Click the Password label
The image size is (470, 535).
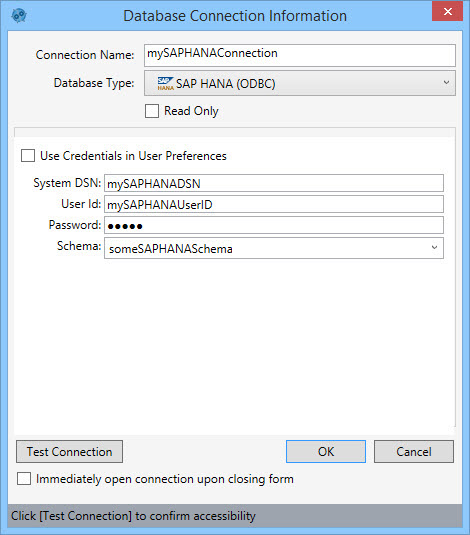pos(75,225)
